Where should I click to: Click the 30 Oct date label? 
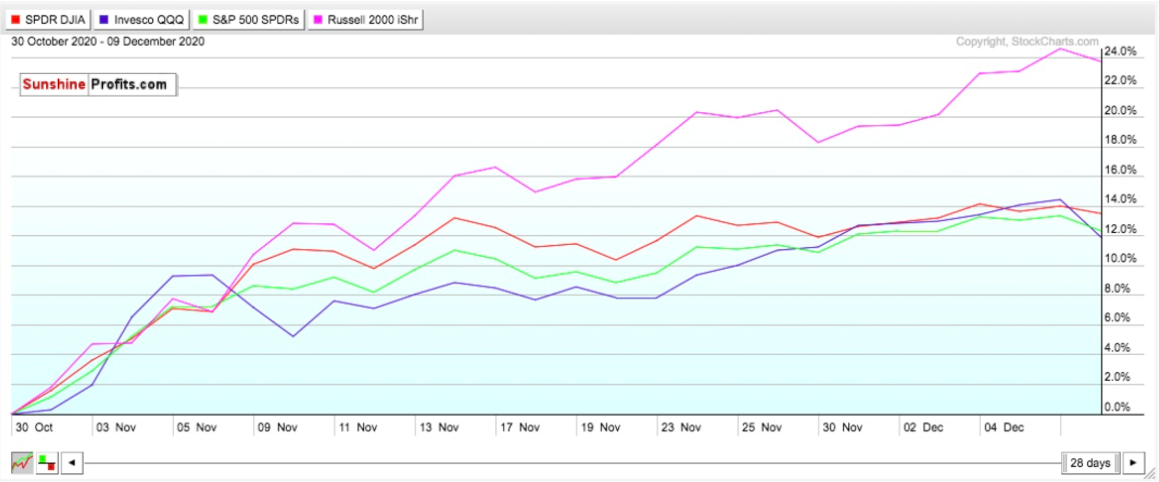[35, 427]
